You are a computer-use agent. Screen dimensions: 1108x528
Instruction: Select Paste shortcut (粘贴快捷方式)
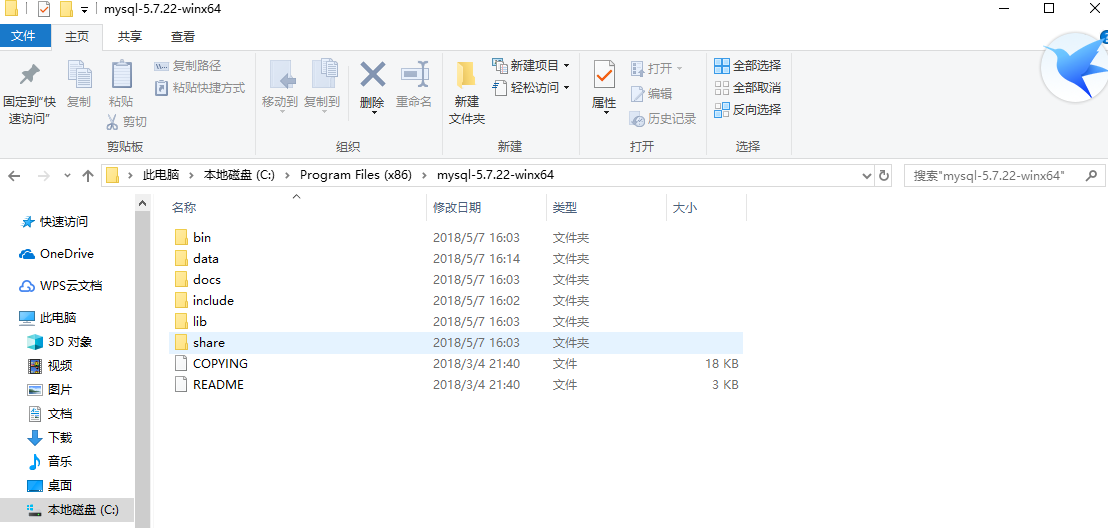click(199, 88)
